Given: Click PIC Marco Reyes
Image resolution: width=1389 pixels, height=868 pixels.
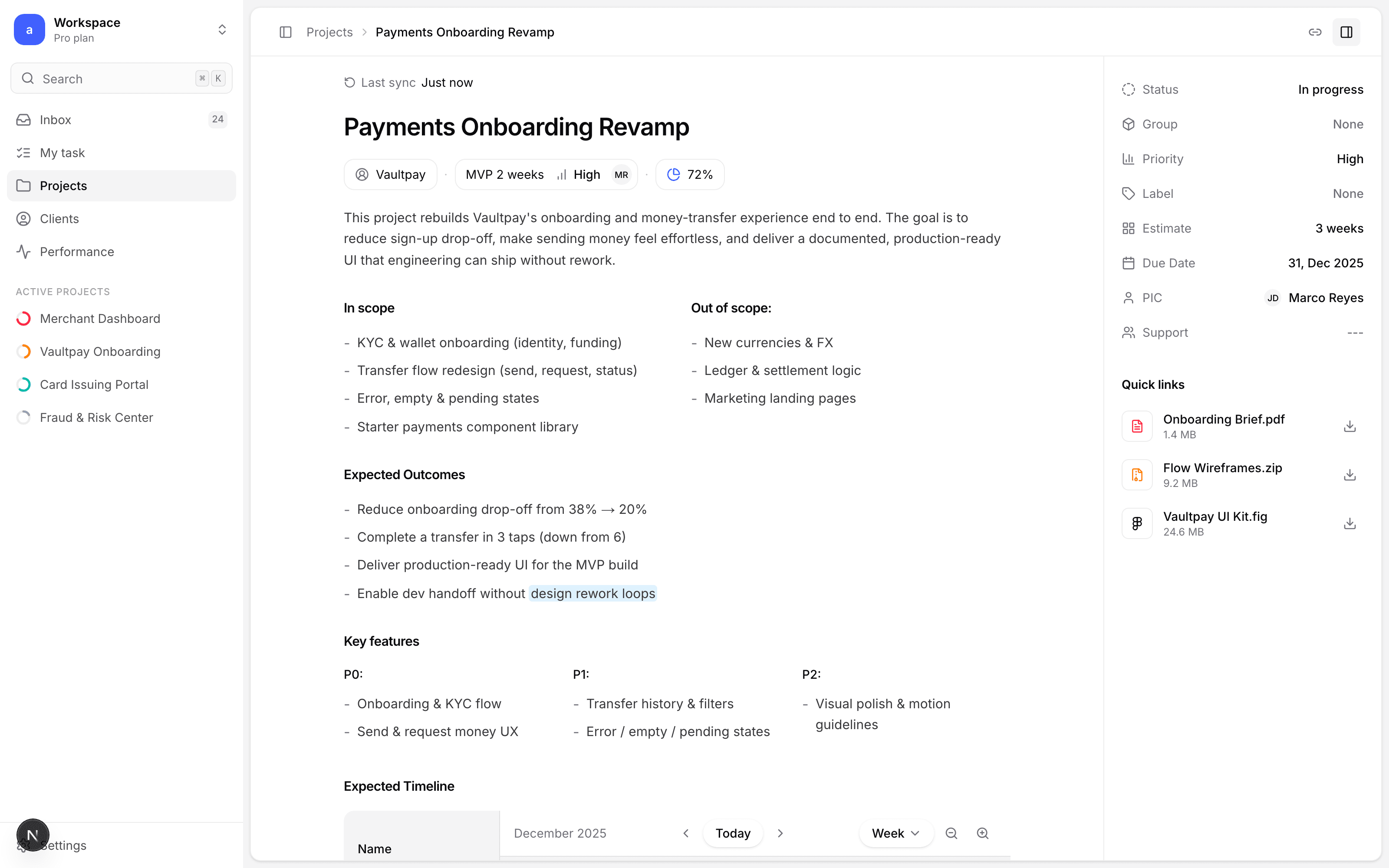Looking at the screenshot, I should 1314,298.
